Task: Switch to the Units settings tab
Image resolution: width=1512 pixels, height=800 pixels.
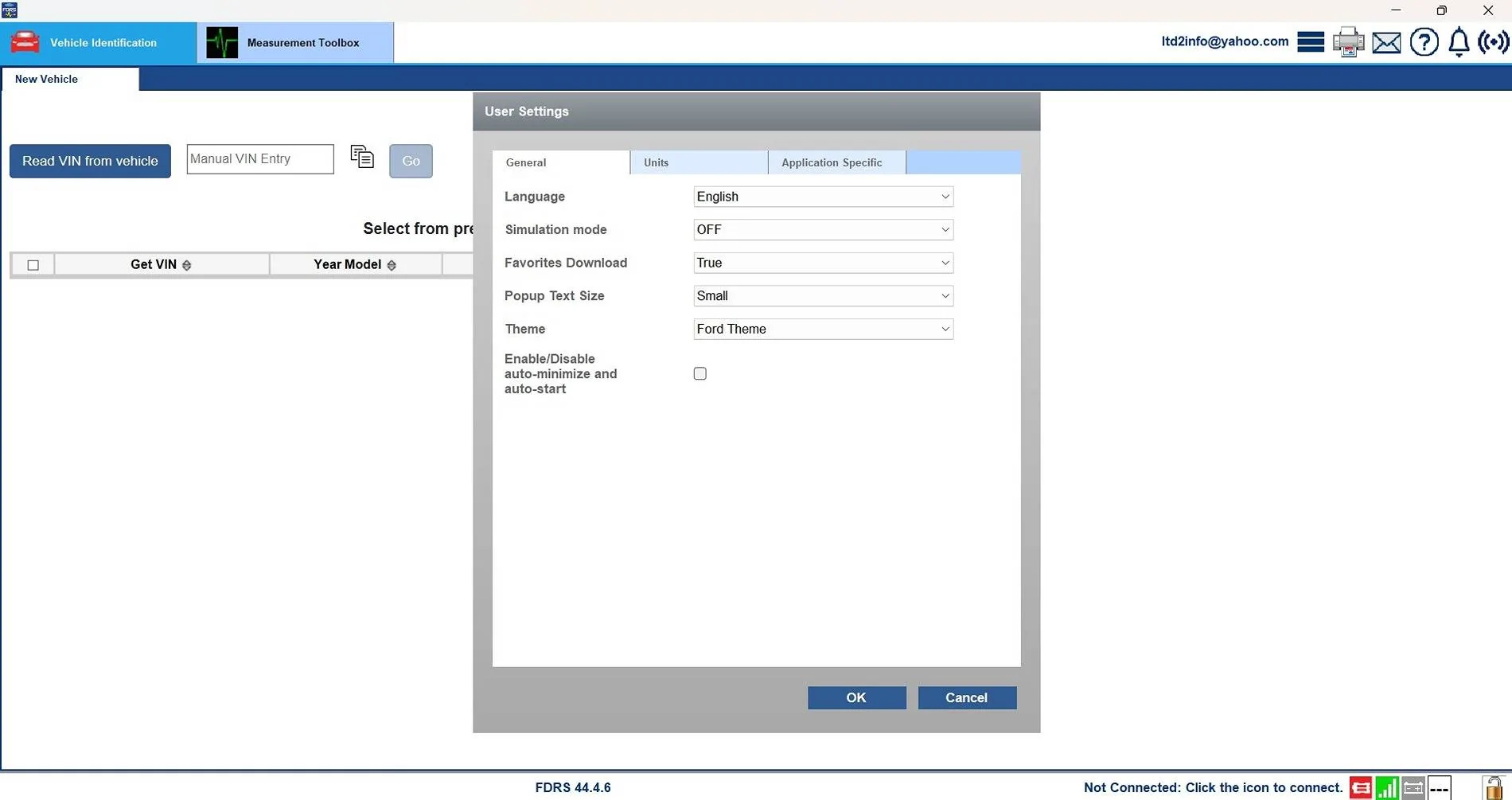Action: click(699, 162)
